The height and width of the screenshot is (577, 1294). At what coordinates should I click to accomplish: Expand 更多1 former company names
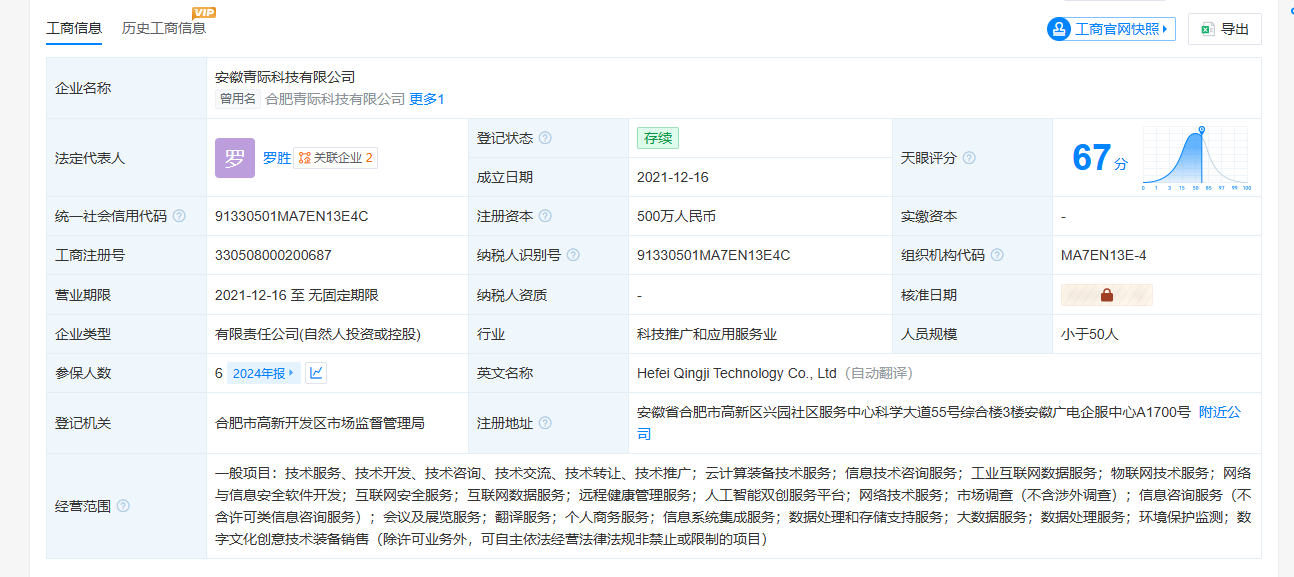427,99
